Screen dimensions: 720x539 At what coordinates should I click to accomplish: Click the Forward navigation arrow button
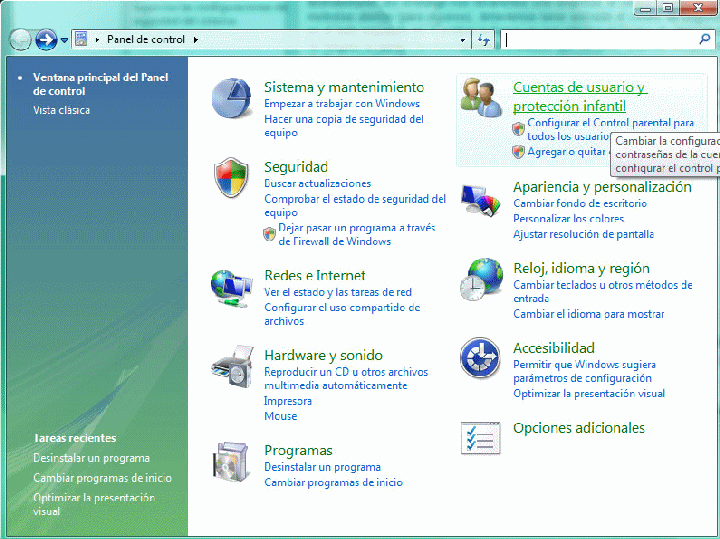pyautogui.click(x=46, y=40)
